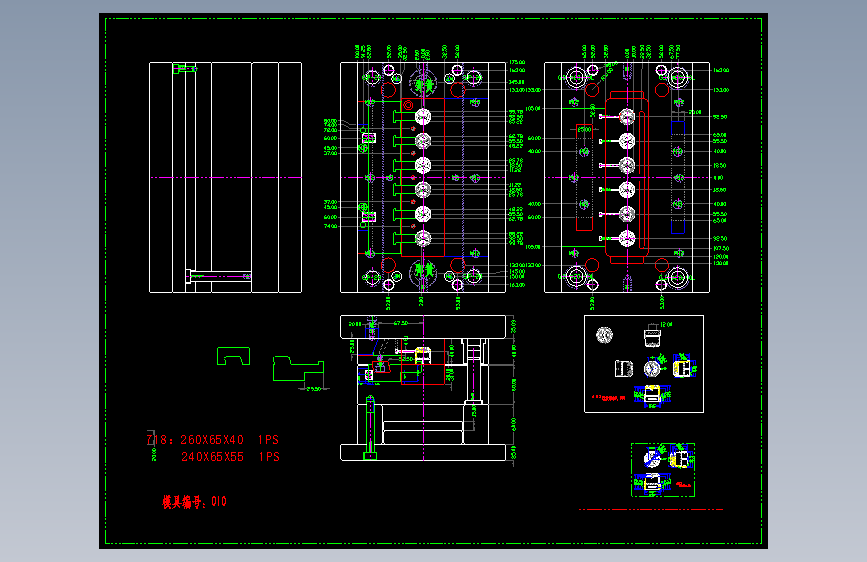Select the left side-view plate drawing
Screen dimensions: 867x562
(226, 177)
